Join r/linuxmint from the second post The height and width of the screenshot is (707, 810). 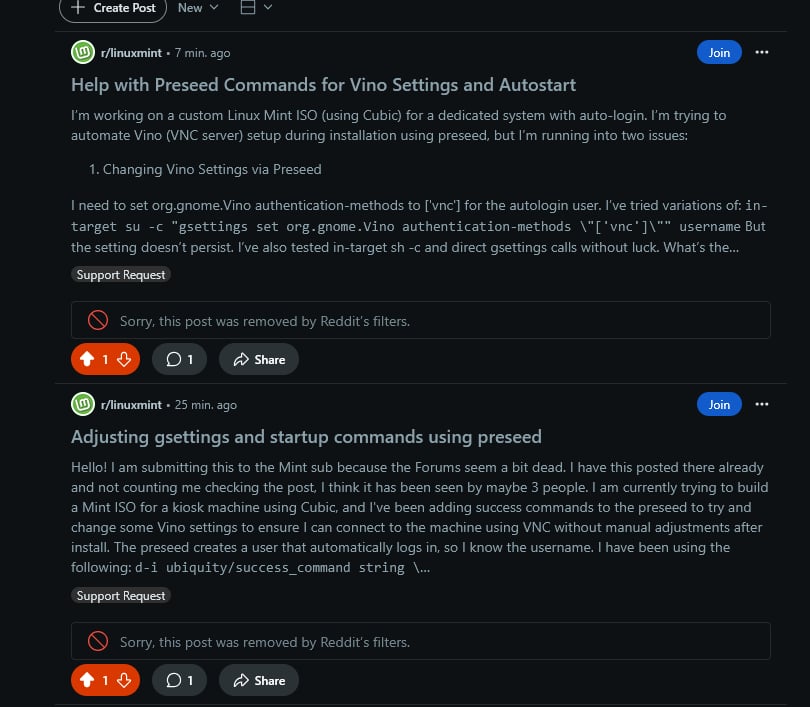[719, 404]
